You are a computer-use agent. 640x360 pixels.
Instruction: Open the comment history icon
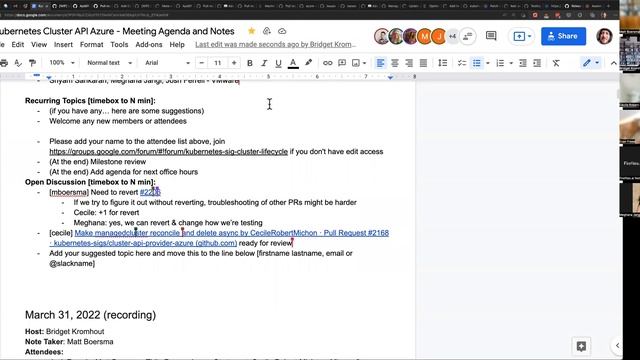(x=491, y=36)
